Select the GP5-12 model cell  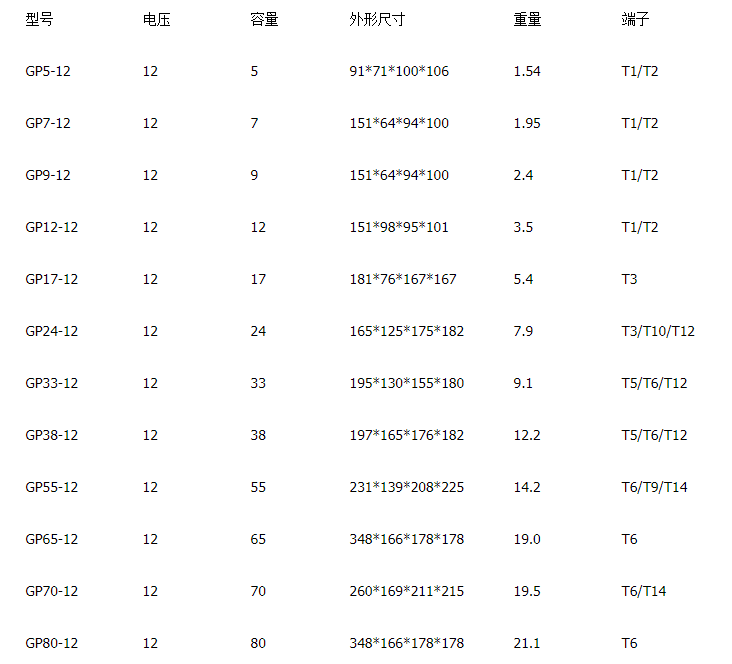pyautogui.click(x=48, y=71)
